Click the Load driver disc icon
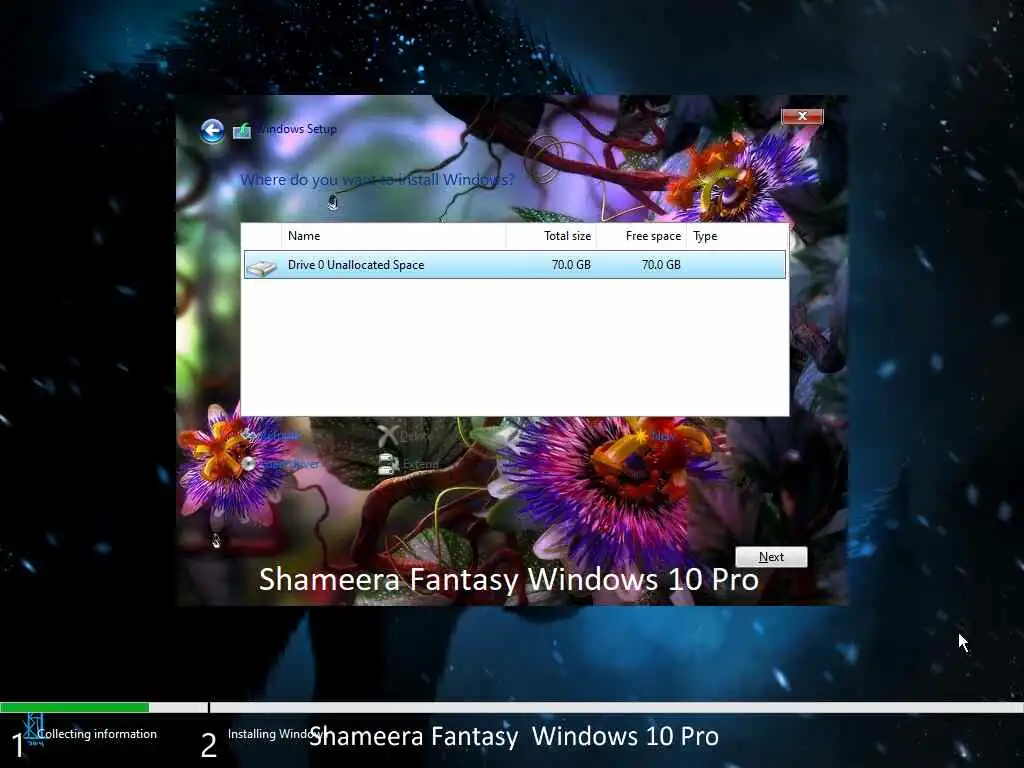 point(248,464)
